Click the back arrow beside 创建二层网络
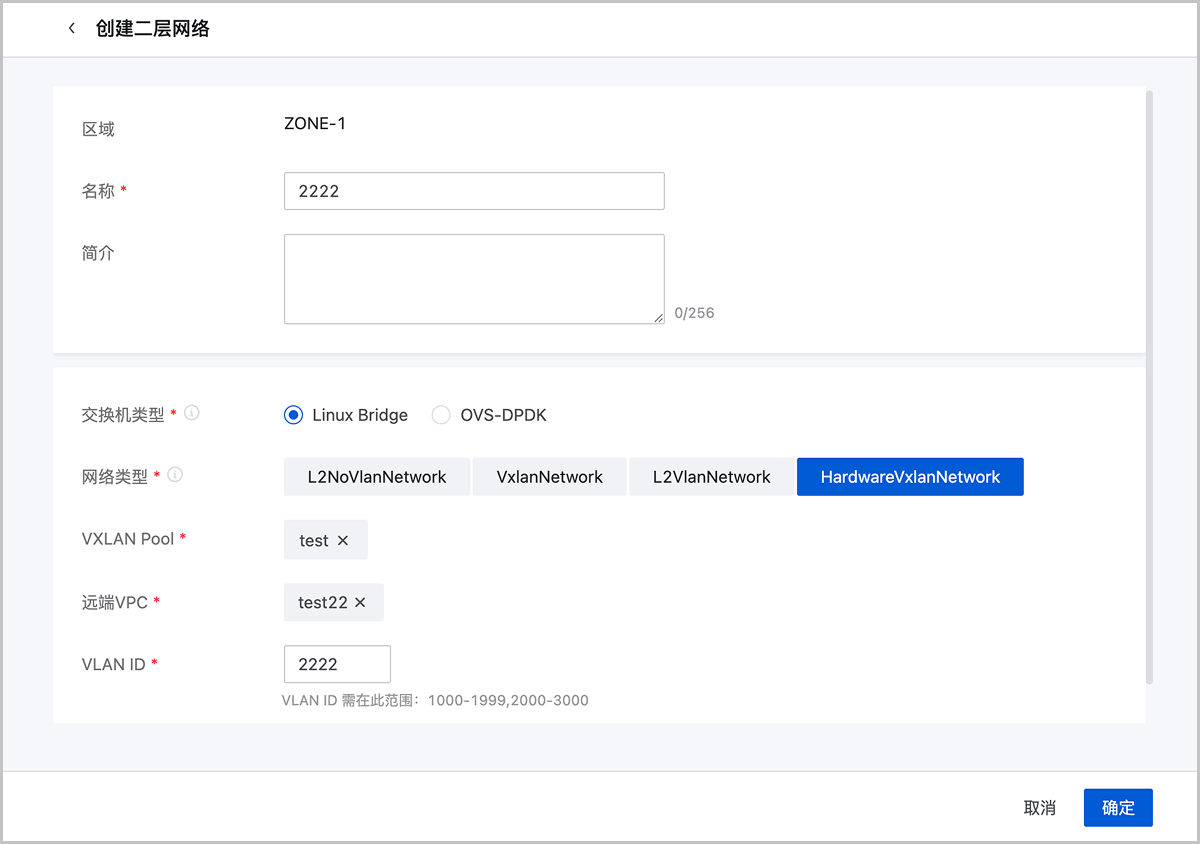 (71, 29)
